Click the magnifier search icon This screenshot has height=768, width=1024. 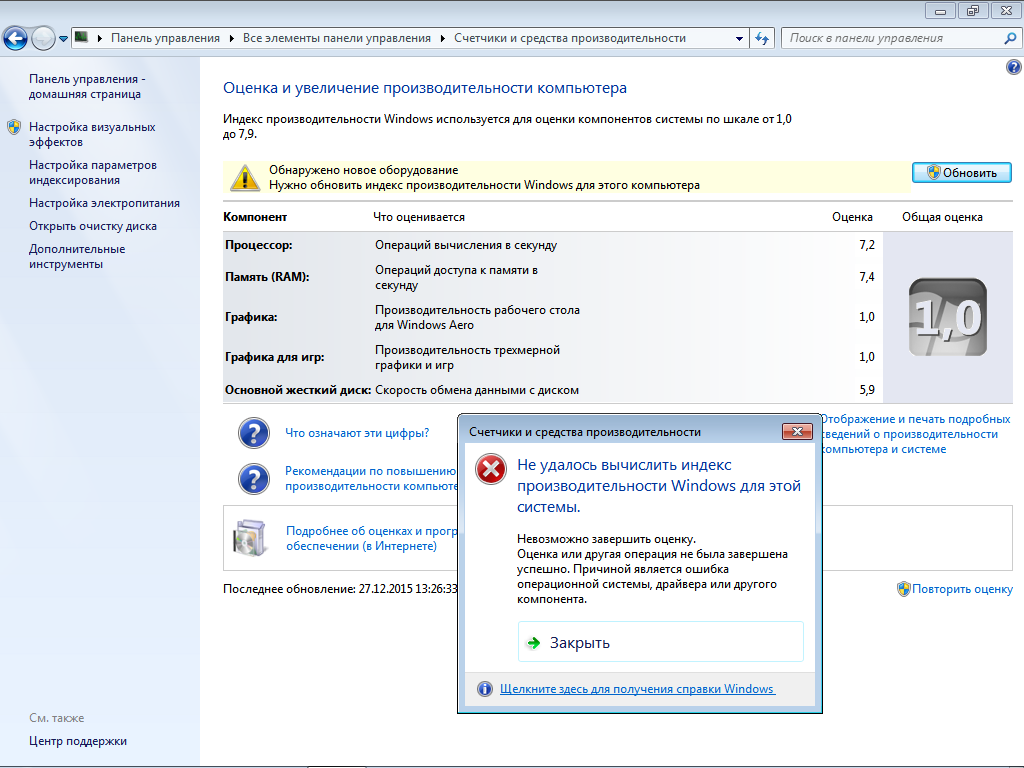click(x=1010, y=38)
